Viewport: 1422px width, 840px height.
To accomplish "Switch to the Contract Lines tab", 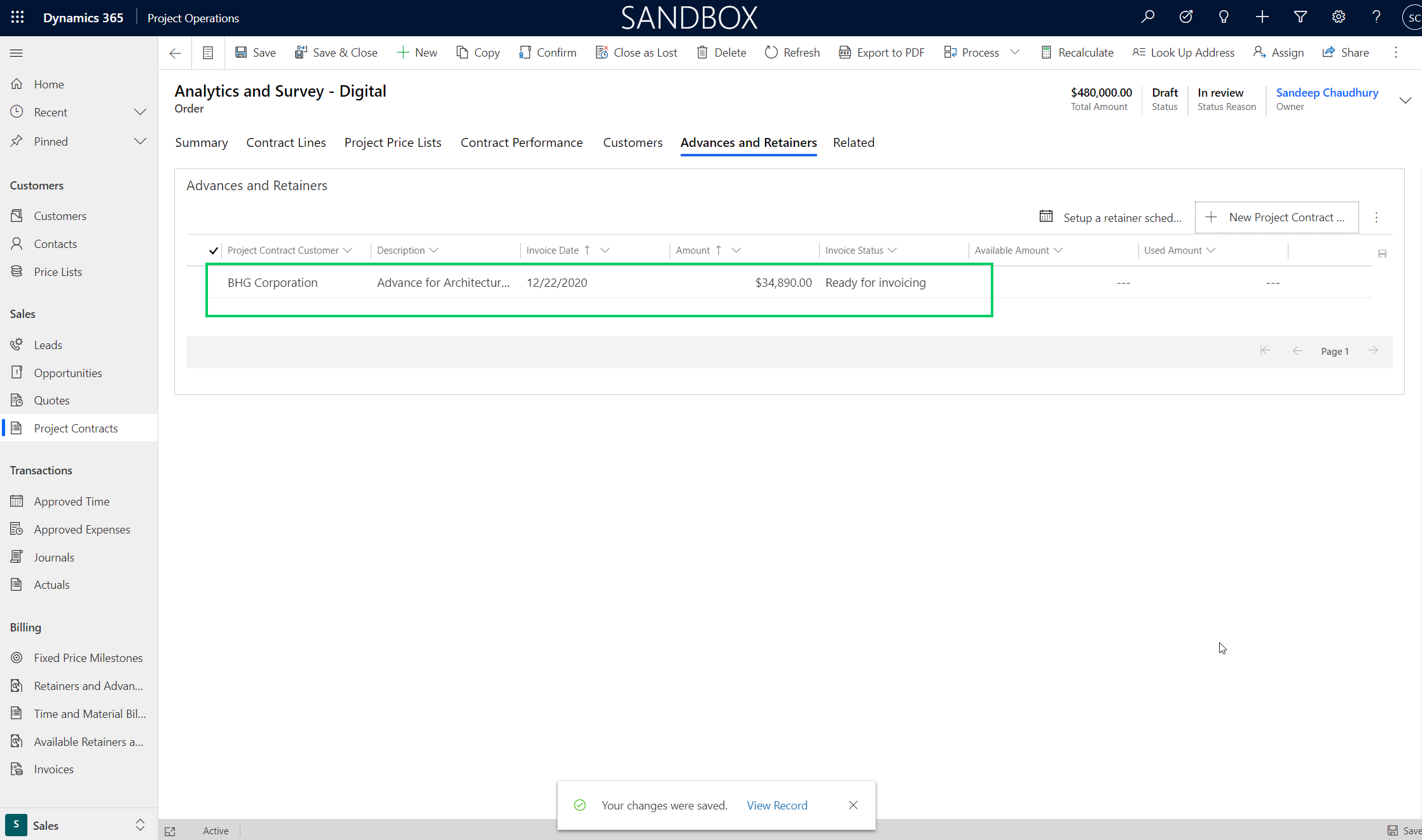I will pos(286,143).
